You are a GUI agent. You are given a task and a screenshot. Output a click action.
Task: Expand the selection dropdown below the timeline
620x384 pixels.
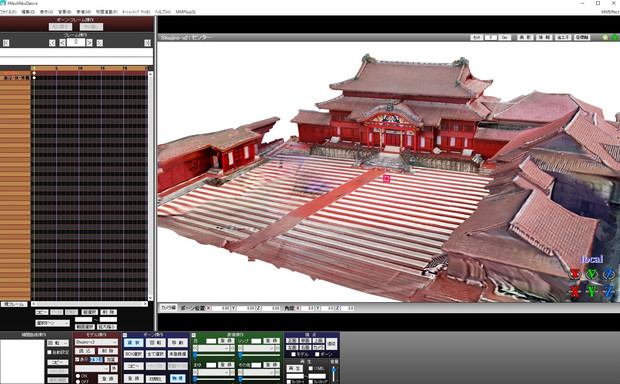[53, 323]
